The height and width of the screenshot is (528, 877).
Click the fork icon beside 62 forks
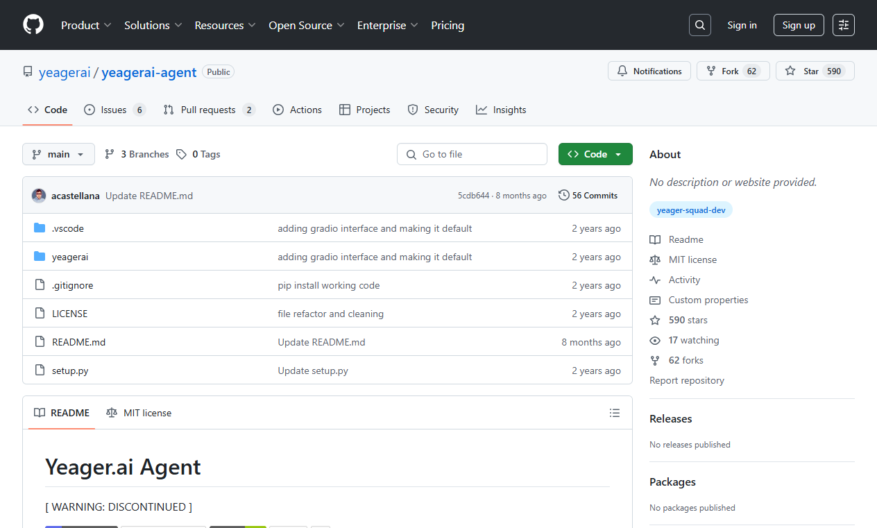pos(655,360)
